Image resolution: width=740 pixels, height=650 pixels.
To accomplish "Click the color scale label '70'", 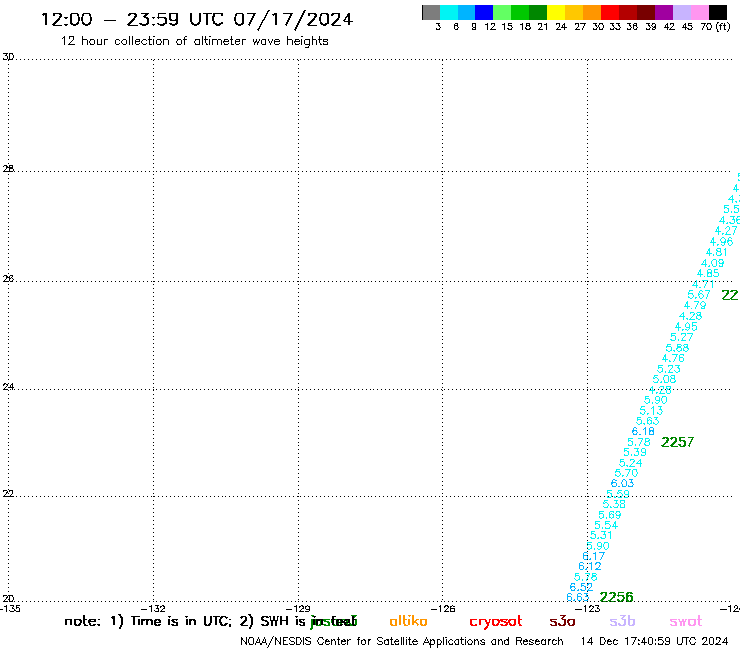I will 706,27.
